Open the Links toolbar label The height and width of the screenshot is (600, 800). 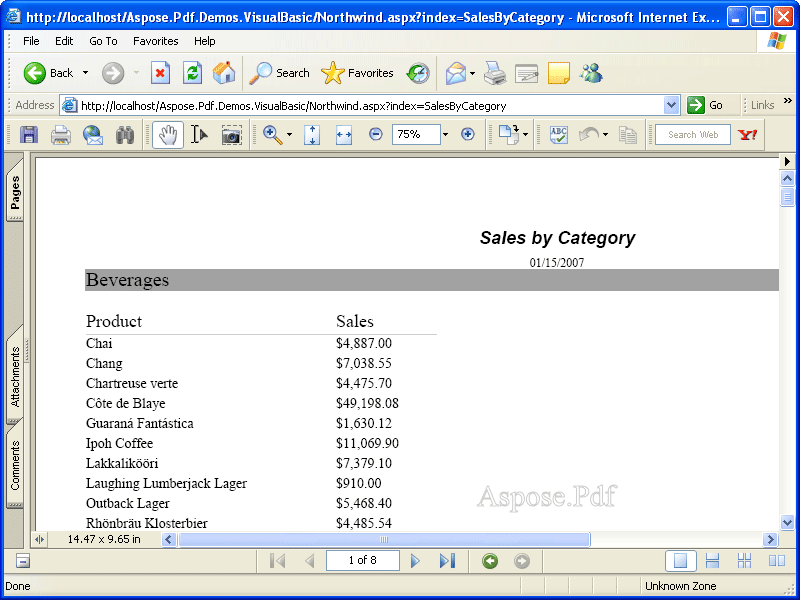pyautogui.click(x=762, y=105)
